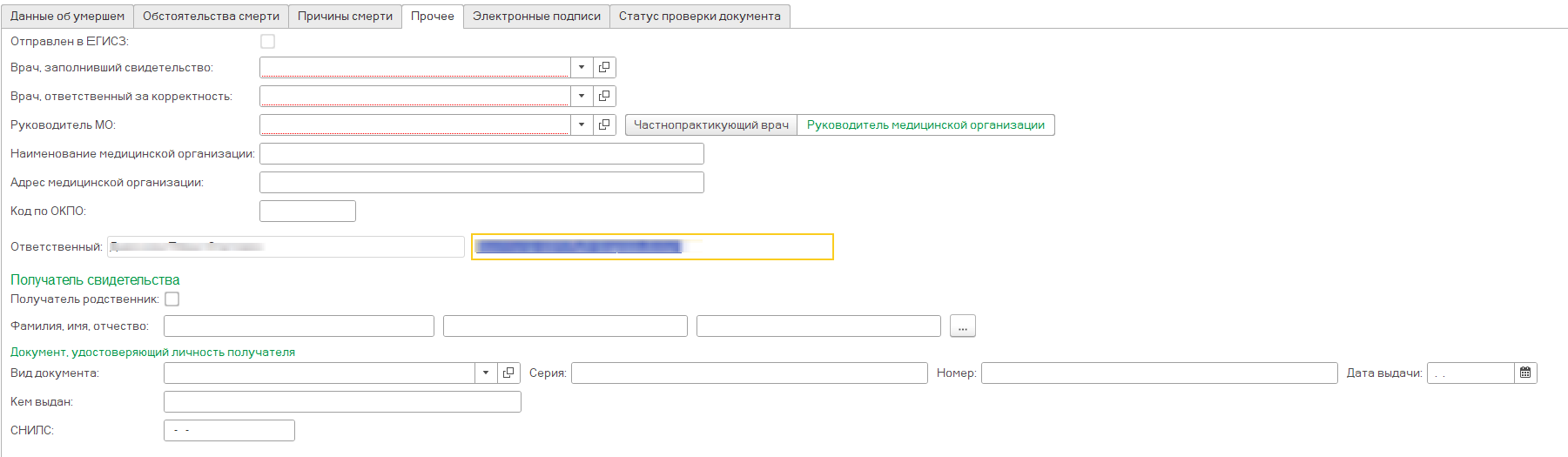Click the ellipsis button after name fields

962,327
